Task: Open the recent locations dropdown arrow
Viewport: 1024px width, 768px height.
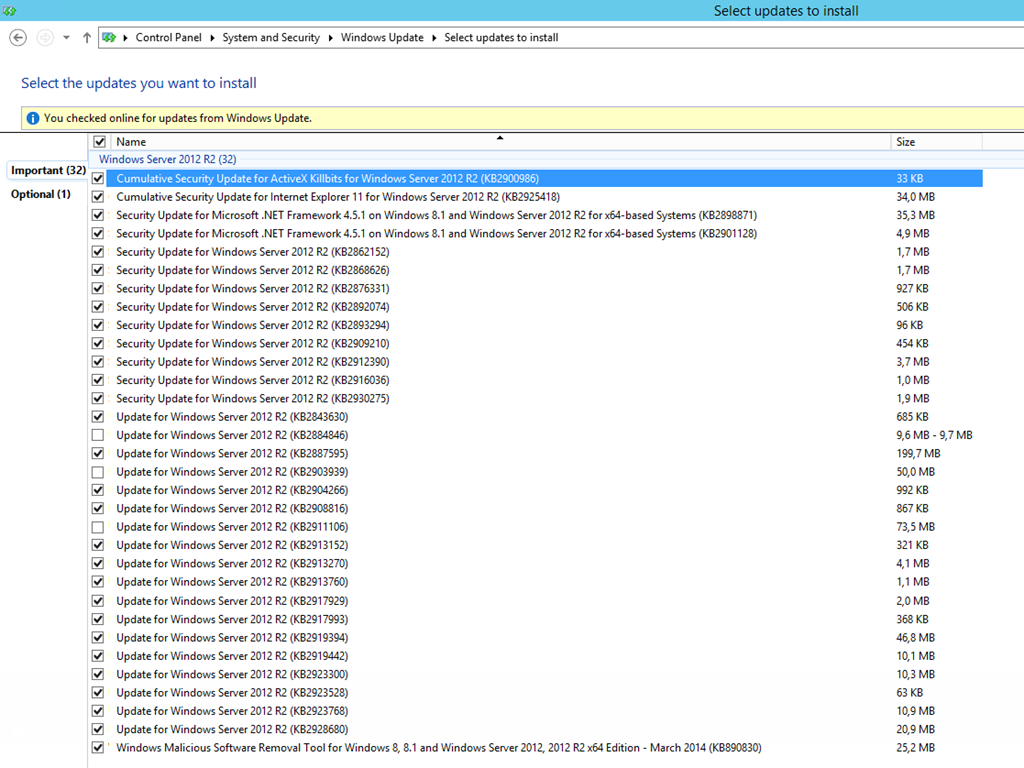Action: pos(66,38)
